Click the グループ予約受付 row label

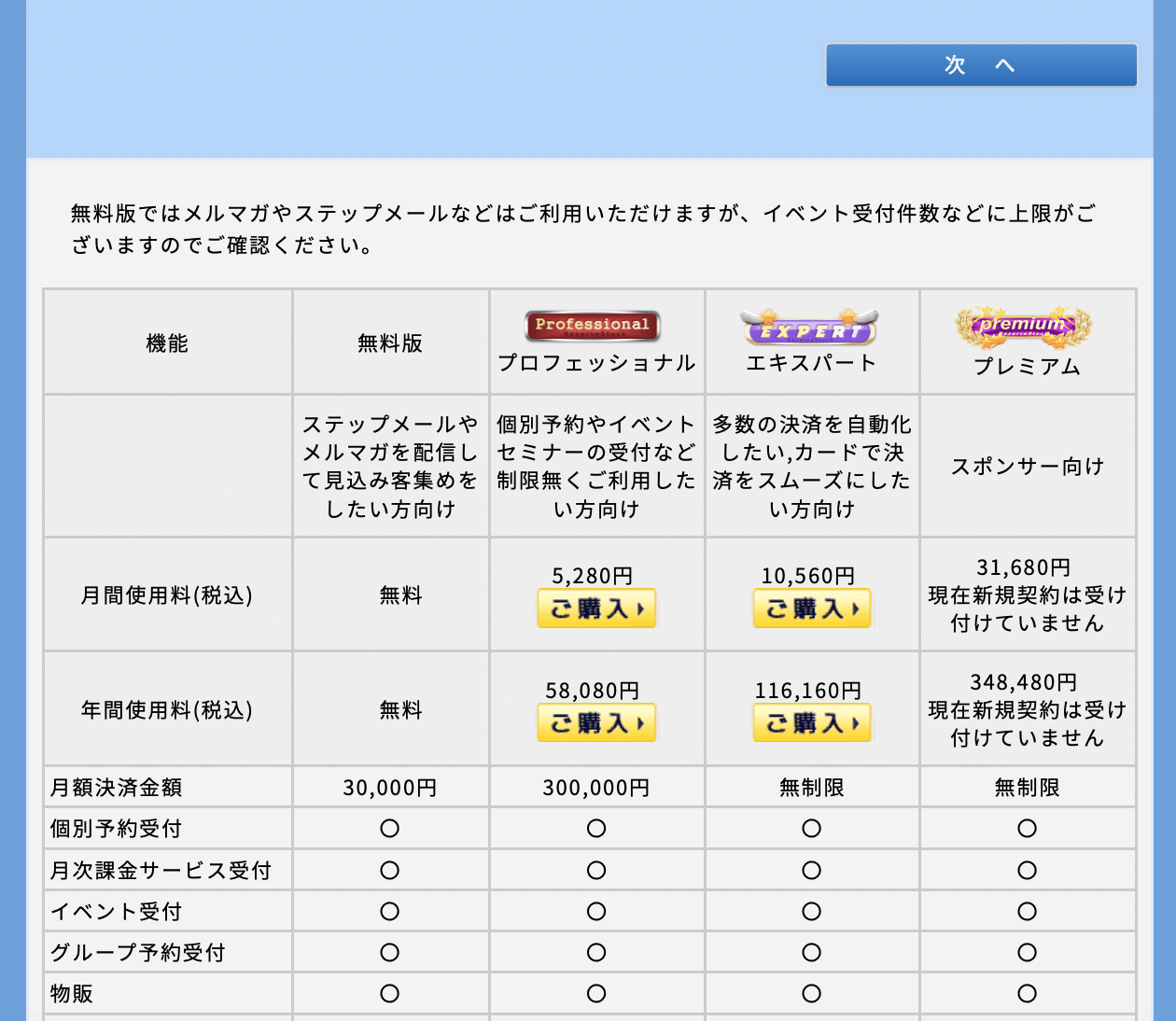coord(138,953)
